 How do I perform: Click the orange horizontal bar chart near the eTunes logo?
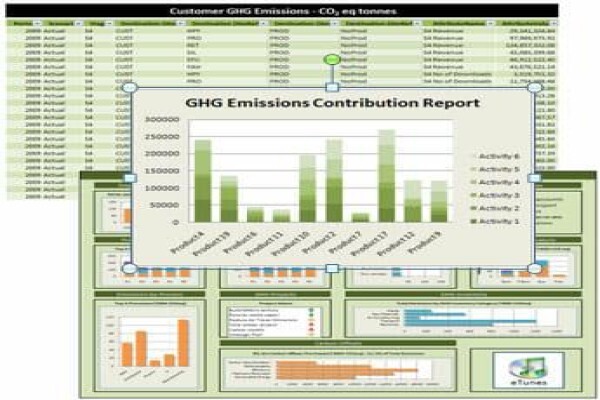click(338, 370)
